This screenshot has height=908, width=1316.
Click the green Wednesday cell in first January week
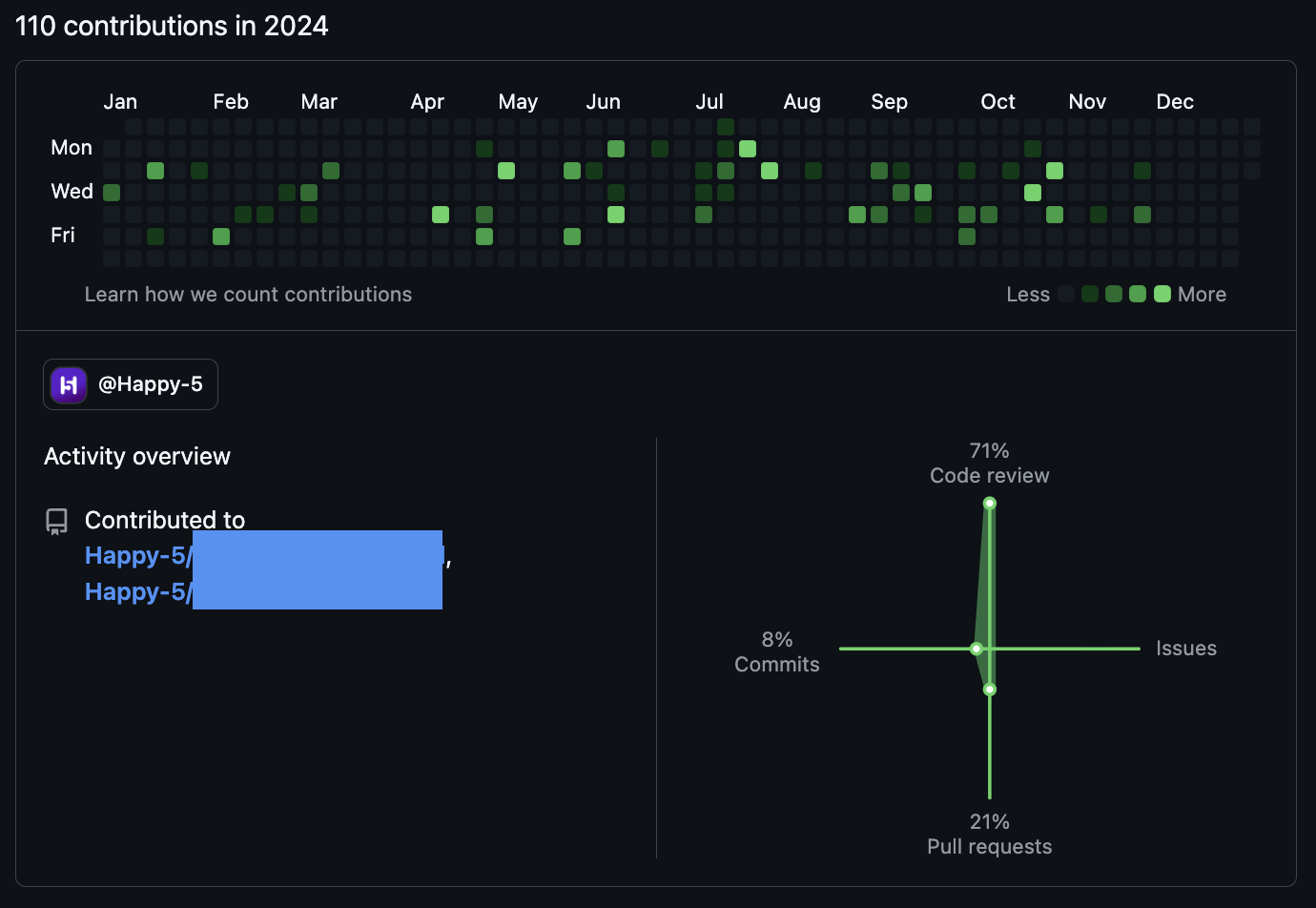point(112,193)
